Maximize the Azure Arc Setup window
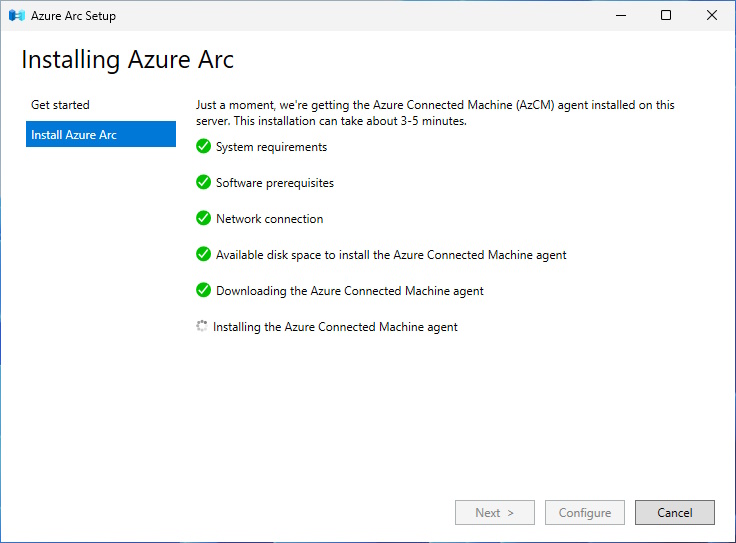 coord(666,15)
